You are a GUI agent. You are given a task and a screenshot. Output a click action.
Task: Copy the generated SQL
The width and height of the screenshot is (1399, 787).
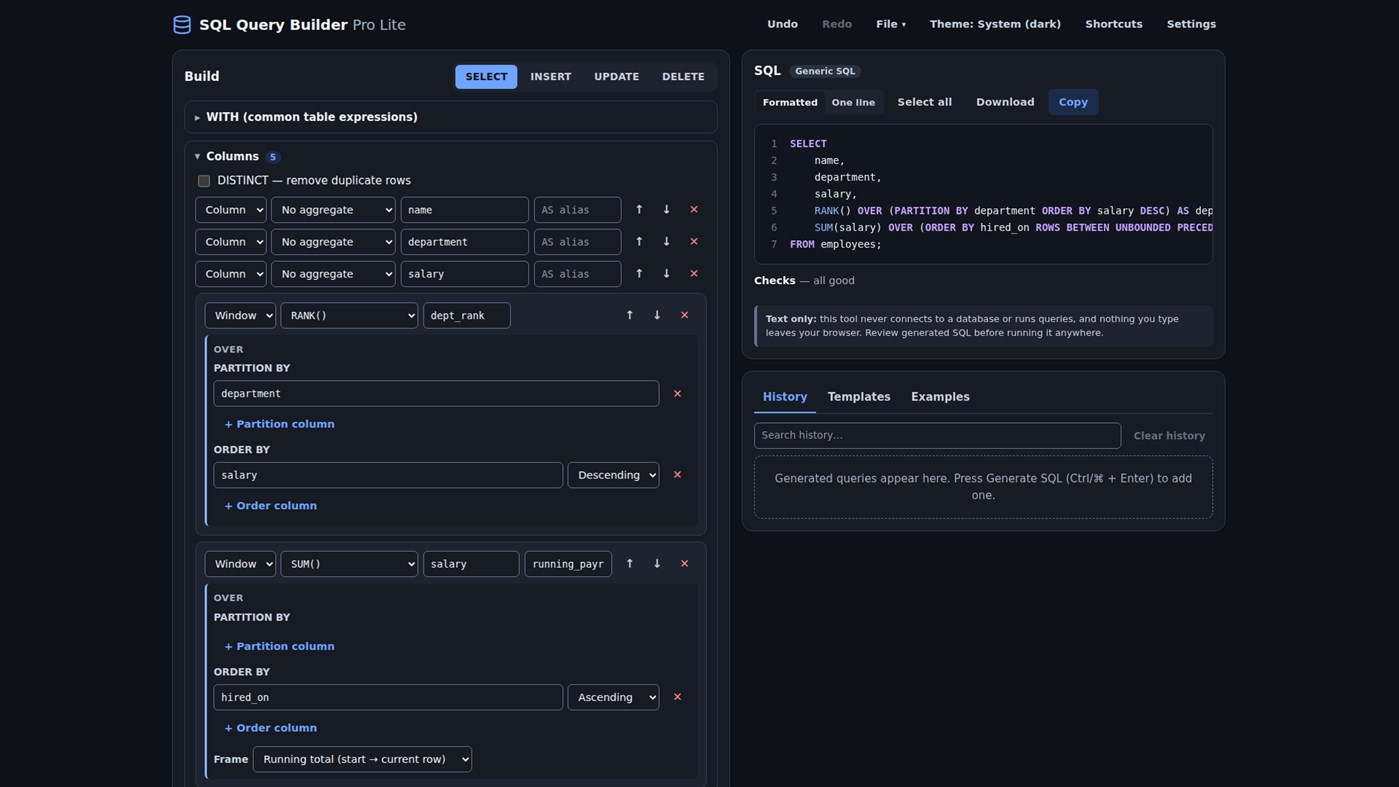(1073, 102)
